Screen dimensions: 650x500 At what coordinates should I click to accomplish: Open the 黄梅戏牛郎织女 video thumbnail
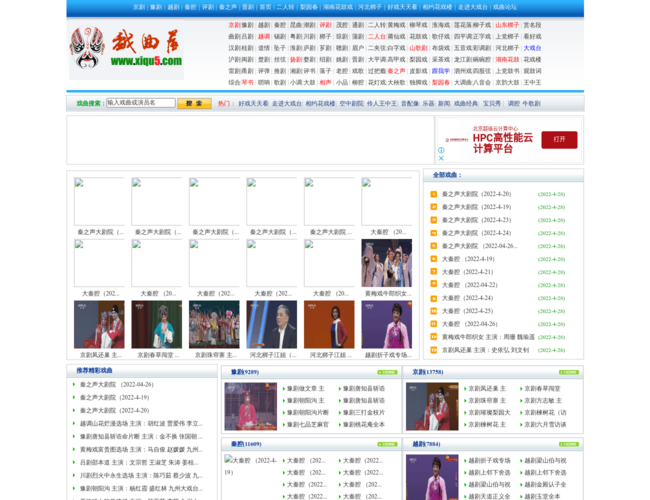pyautogui.click(x=387, y=263)
